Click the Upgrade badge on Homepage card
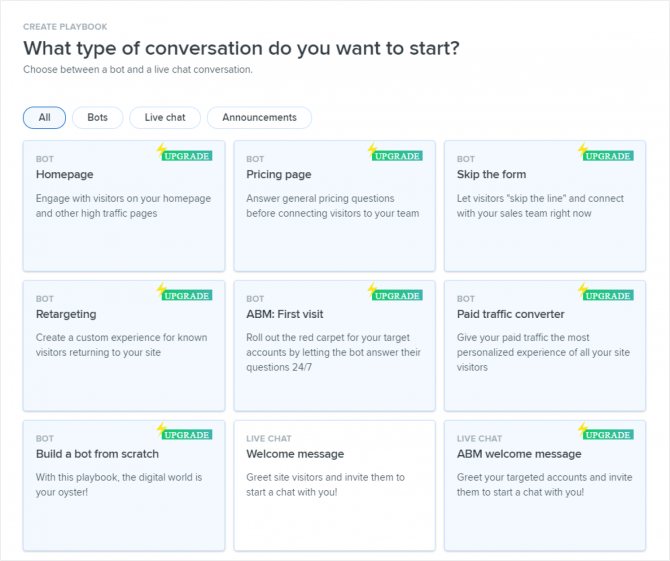This screenshot has height=561, width=670. coord(187,156)
